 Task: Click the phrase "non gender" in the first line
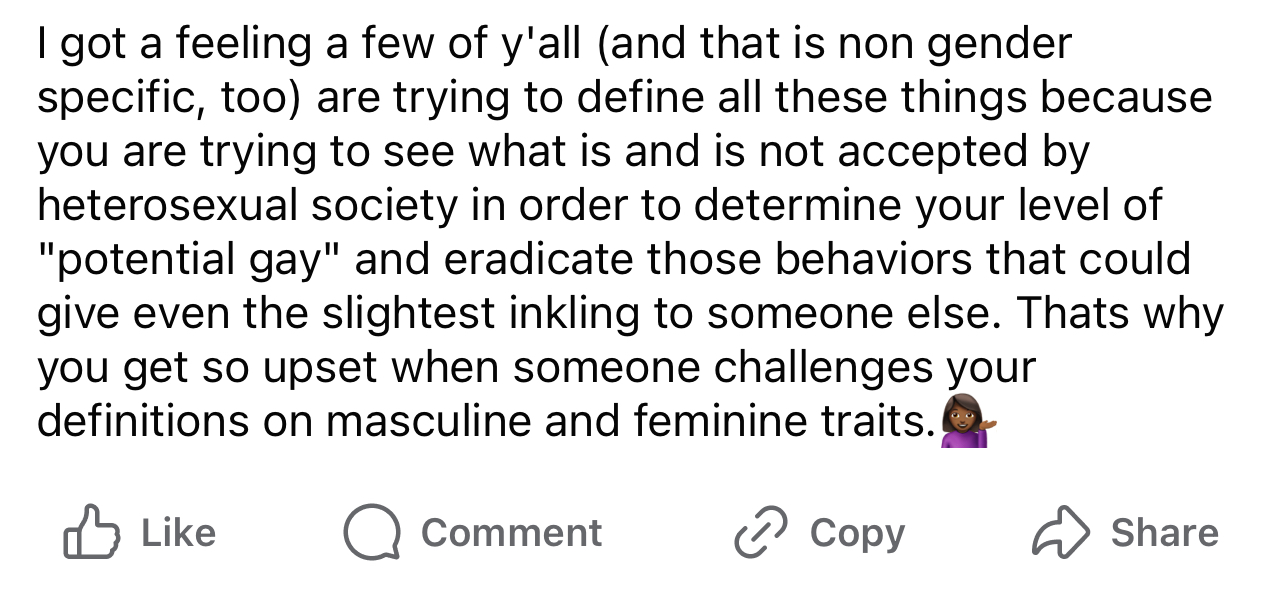[x=954, y=43]
